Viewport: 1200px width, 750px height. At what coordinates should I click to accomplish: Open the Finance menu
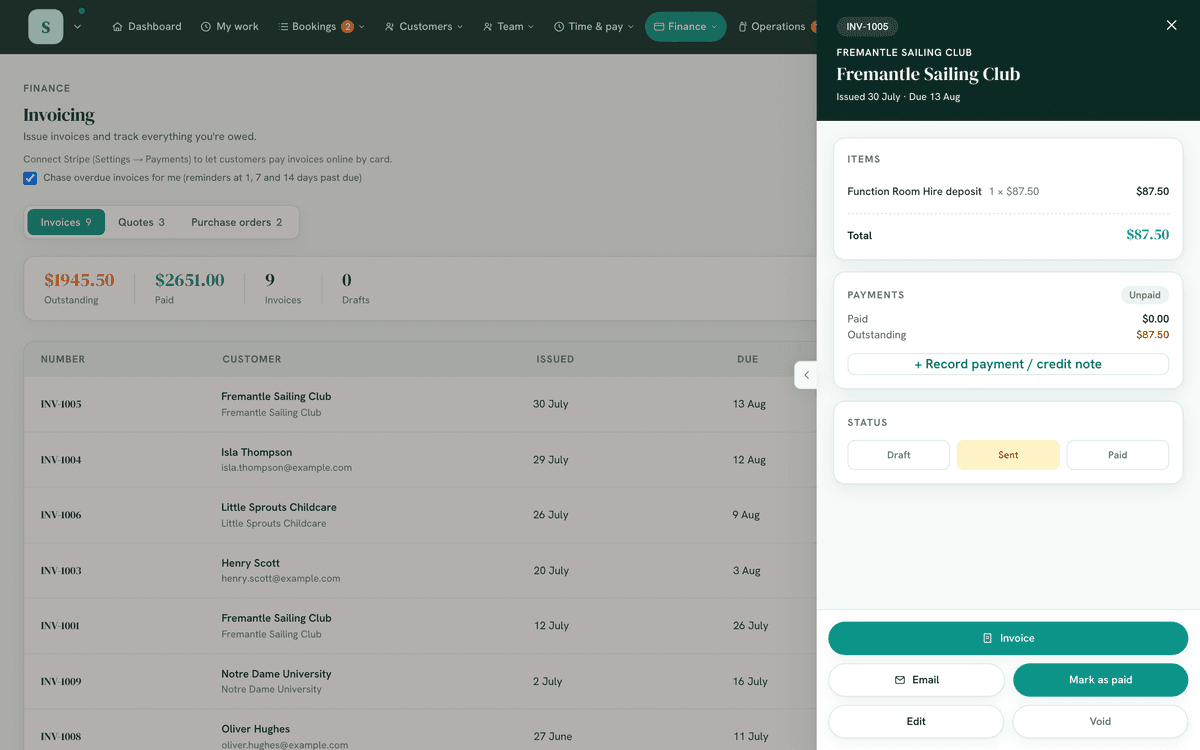tap(685, 27)
